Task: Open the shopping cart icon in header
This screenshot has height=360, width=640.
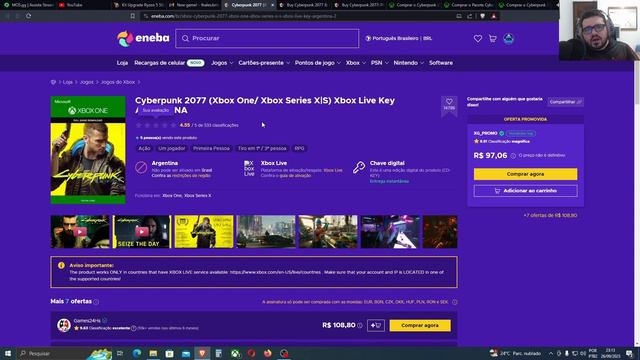Action: (493, 39)
